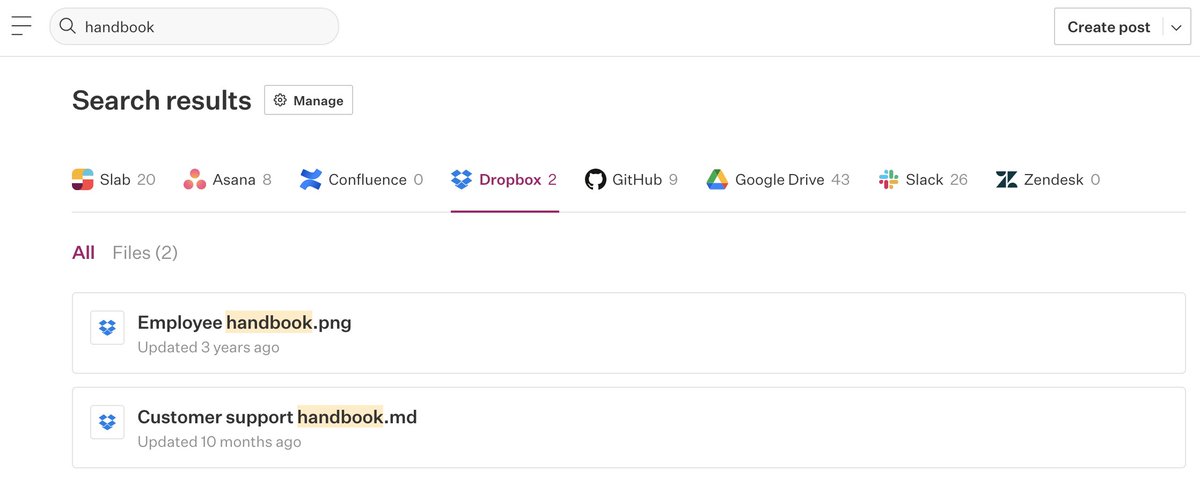
Task: Select the Zendesk source icon
Action: 1007,180
